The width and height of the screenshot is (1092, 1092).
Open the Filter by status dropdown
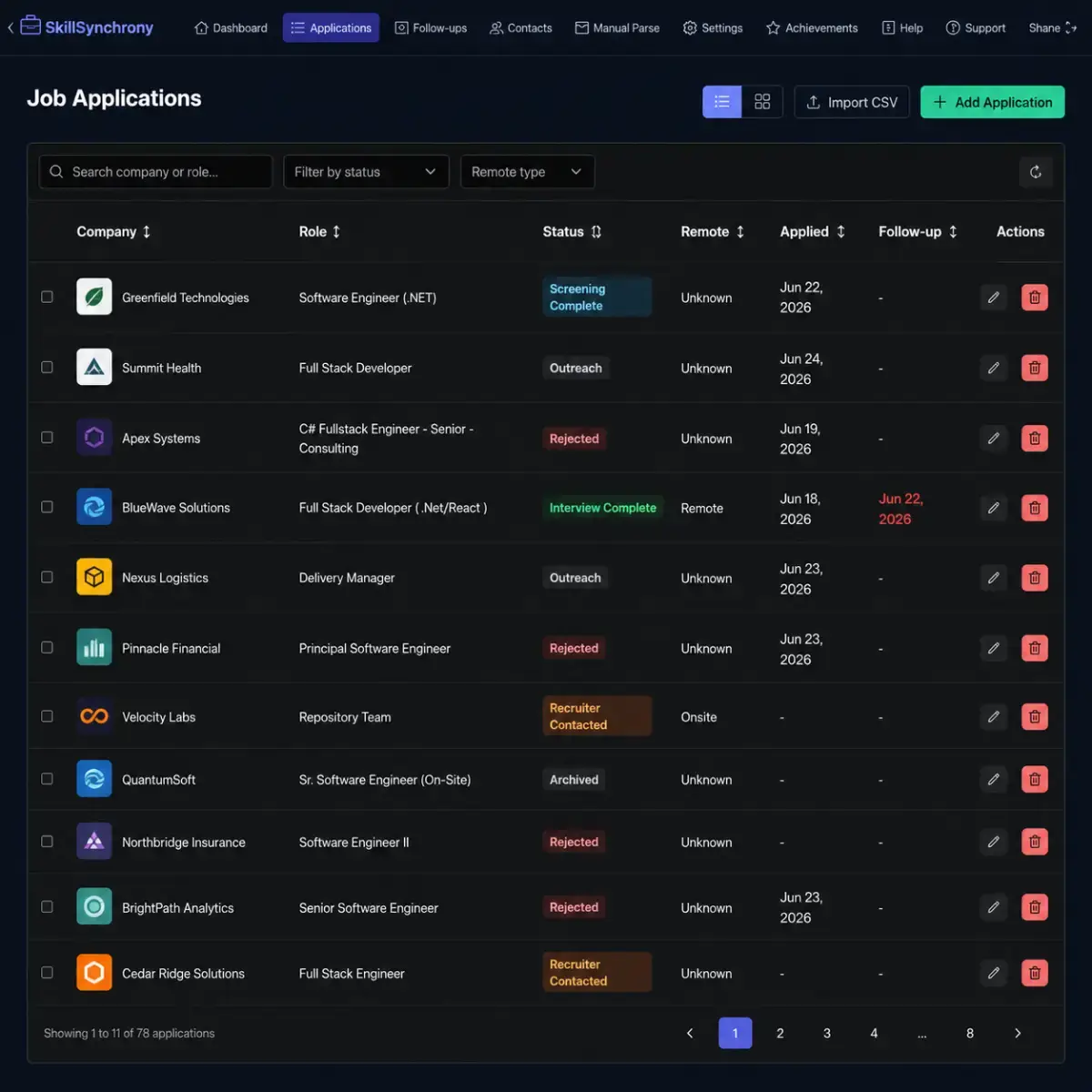366,172
